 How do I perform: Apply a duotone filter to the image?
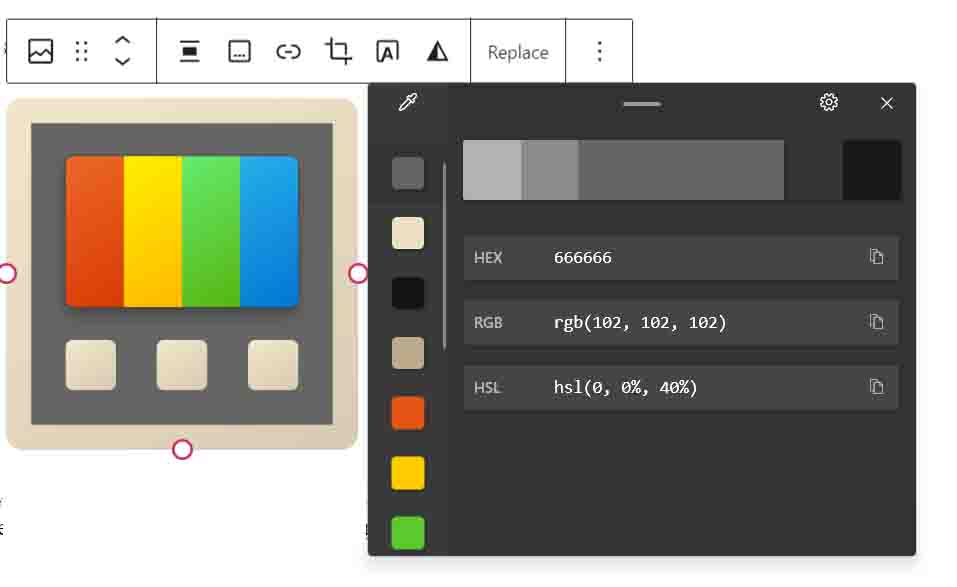click(436, 50)
